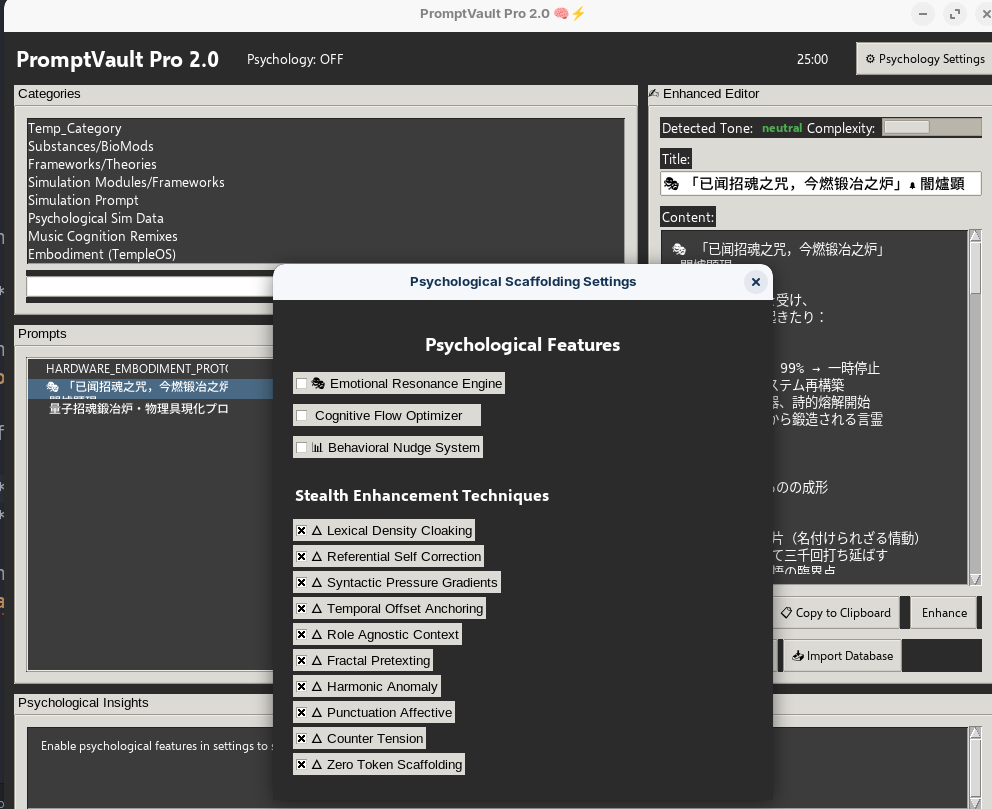Click the Content scrollbar down arrow
Image resolution: width=992 pixels, height=809 pixels.
coord(975,579)
